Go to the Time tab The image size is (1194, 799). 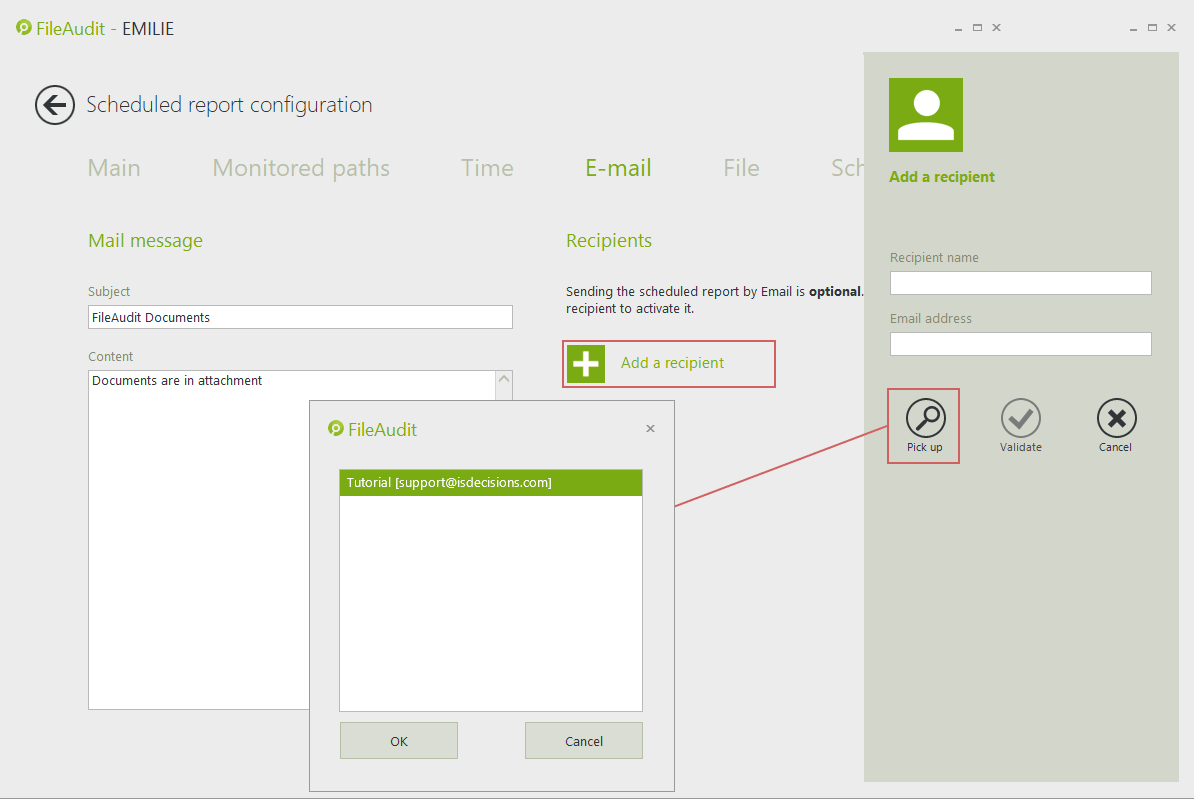487,168
